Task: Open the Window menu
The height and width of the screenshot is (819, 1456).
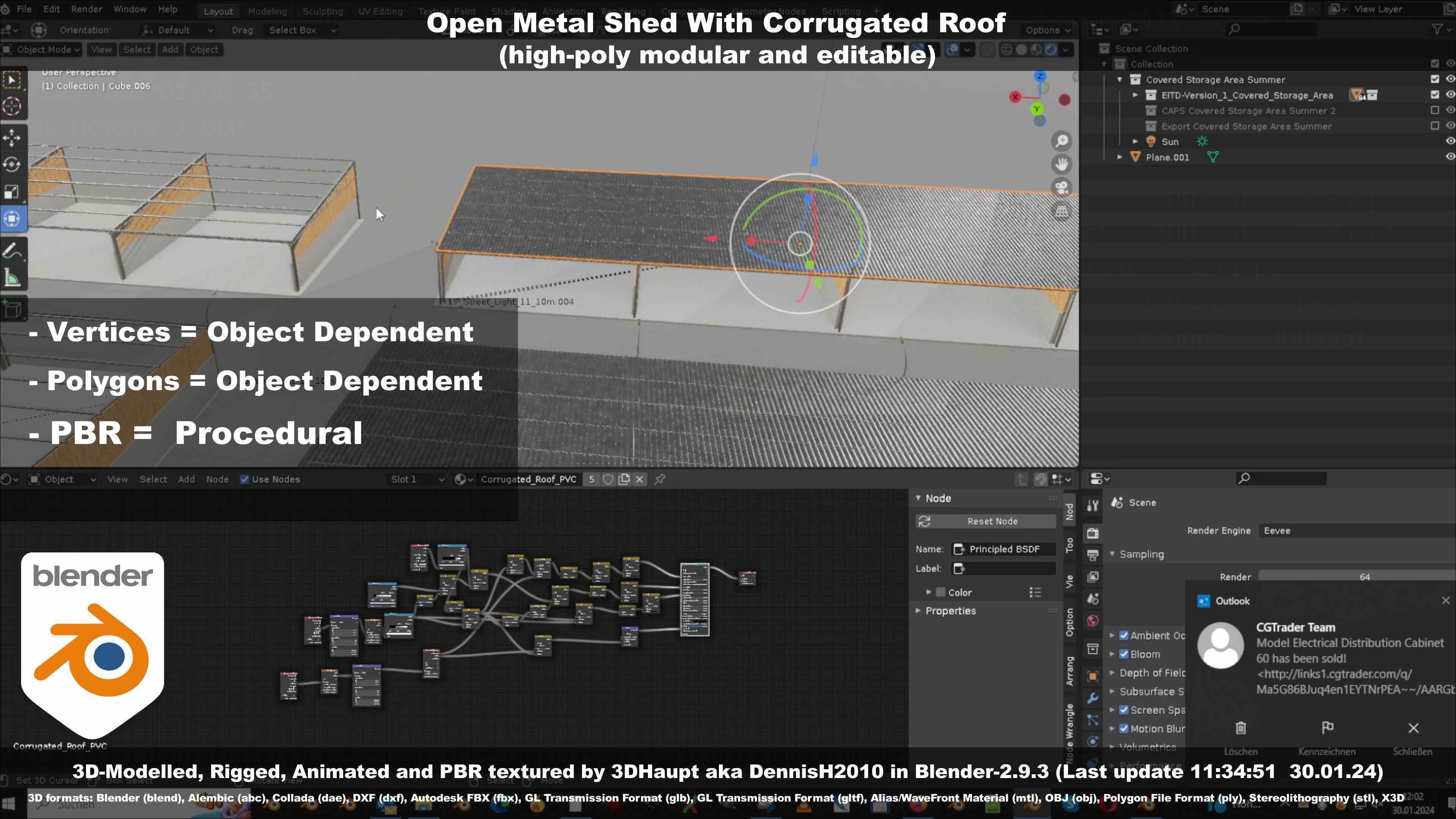Action: tap(130, 9)
